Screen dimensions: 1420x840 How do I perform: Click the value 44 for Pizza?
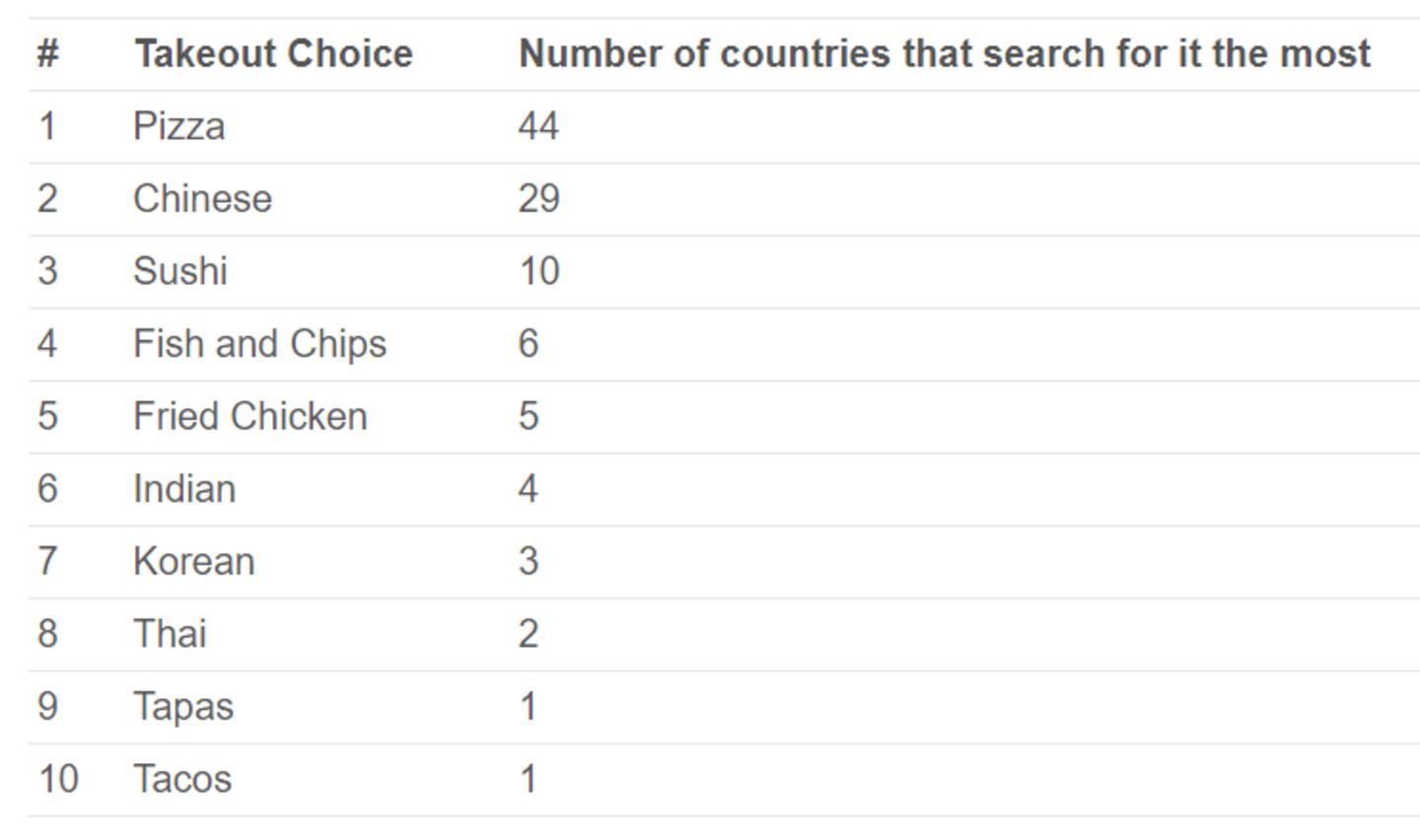coord(538,126)
